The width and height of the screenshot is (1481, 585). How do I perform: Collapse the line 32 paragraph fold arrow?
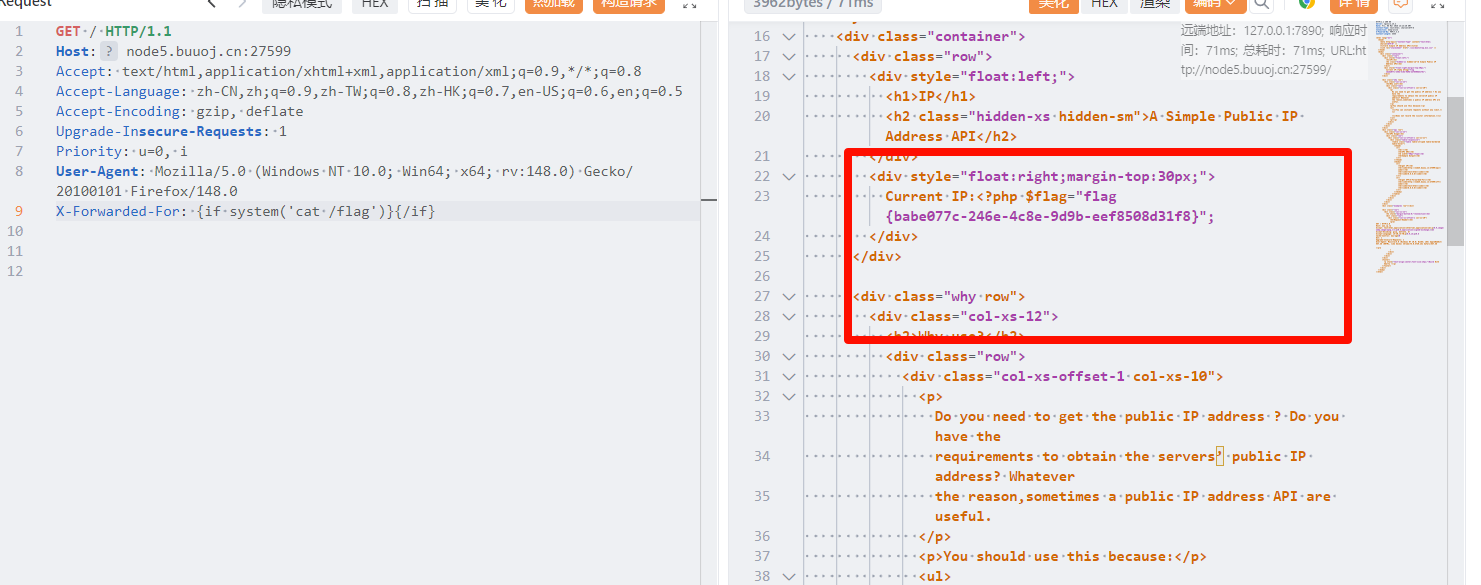[789, 397]
